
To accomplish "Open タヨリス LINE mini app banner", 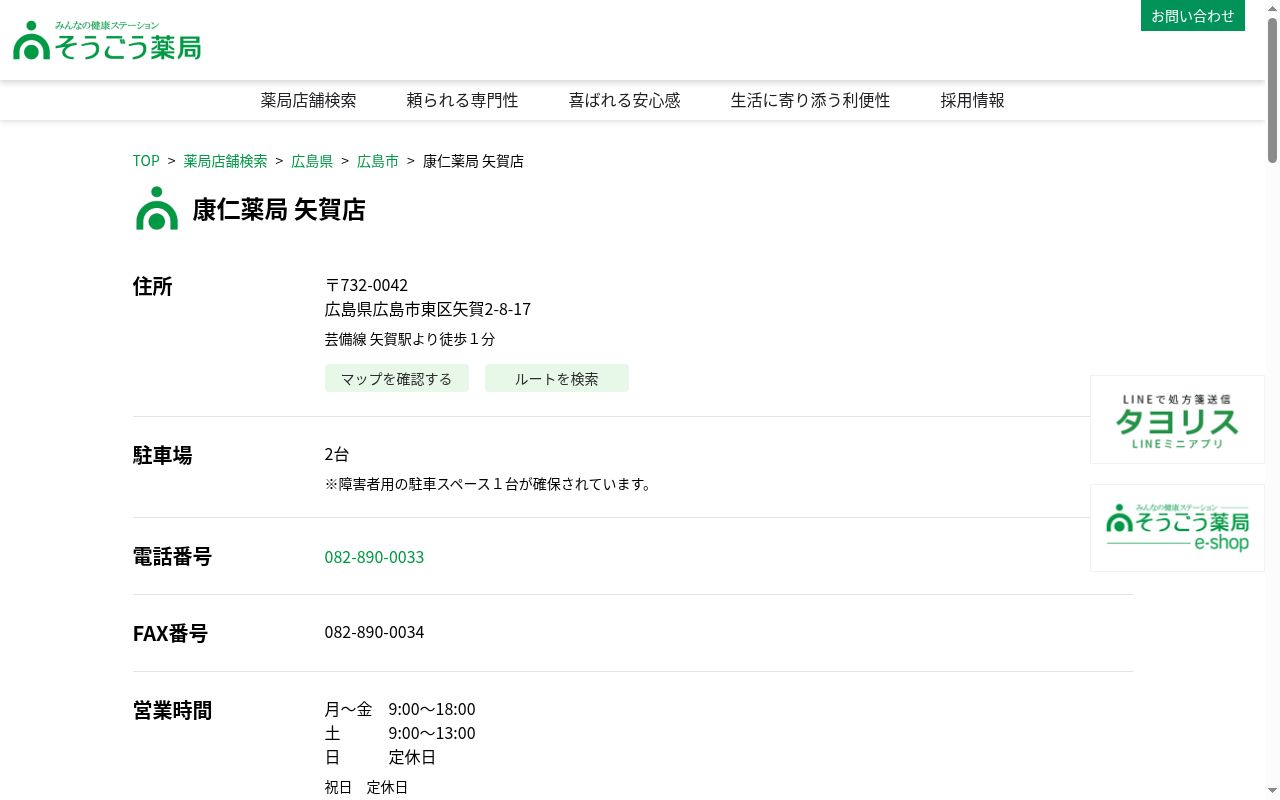I will point(1177,420).
